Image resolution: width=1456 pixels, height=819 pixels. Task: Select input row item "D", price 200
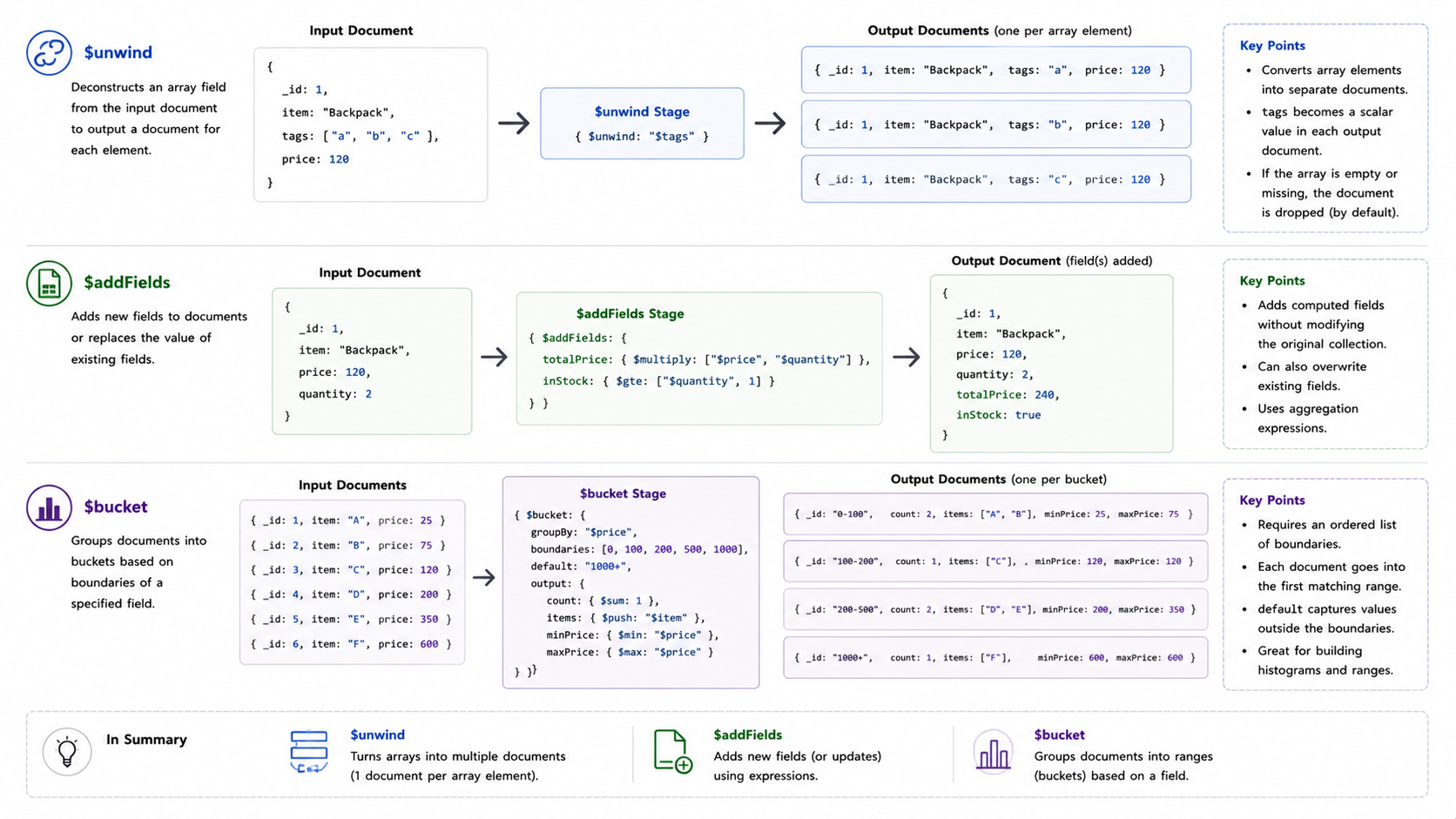pos(351,594)
